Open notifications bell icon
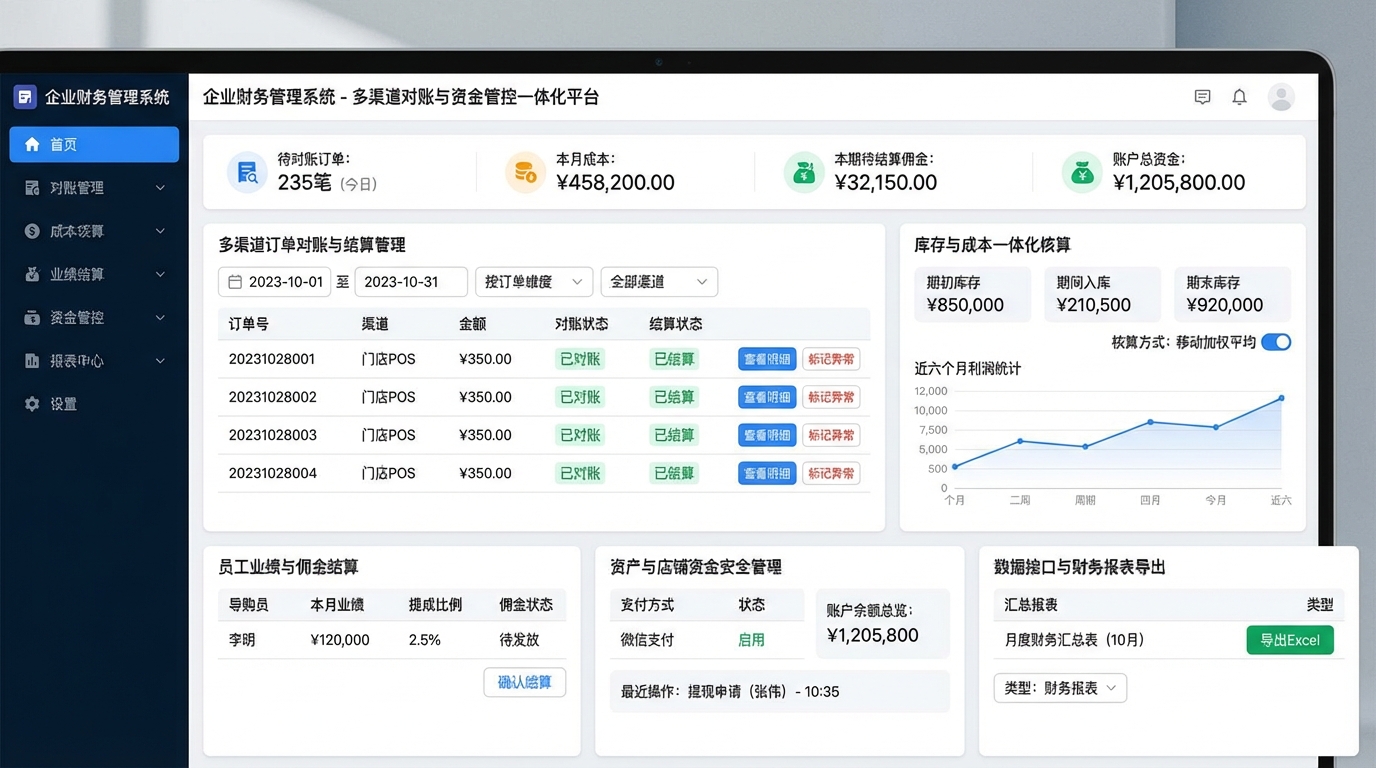The height and width of the screenshot is (768, 1376). tap(1239, 97)
